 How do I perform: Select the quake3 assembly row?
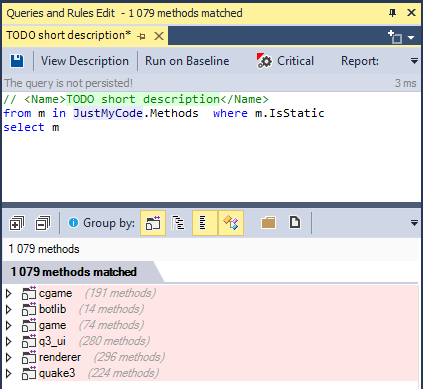228,373
